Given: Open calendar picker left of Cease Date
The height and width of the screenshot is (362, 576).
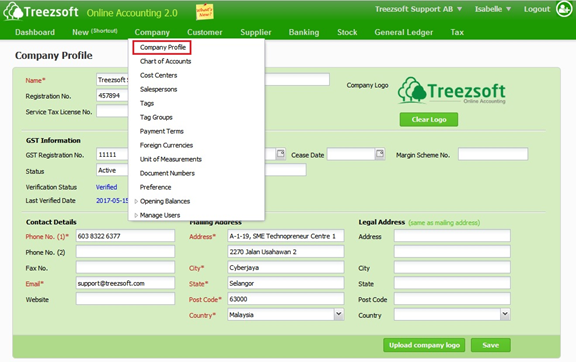Looking at the screenshot, I should click(x=281, y=154).
